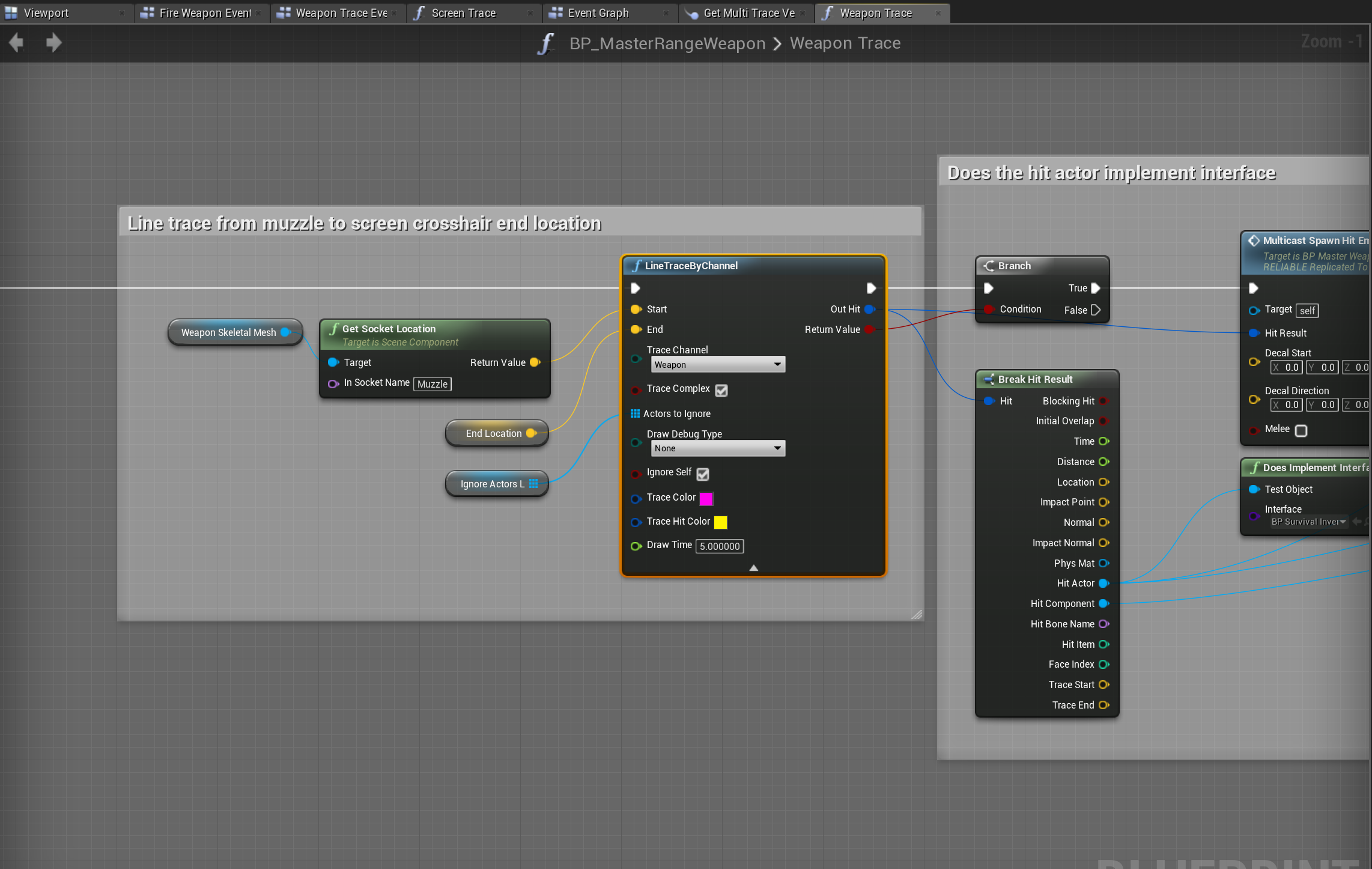Click BP_MasterRangeWeapon breadcrumb link
Image resolution: width=1372 pixels, height=869 pixels.
click(667, 43)
